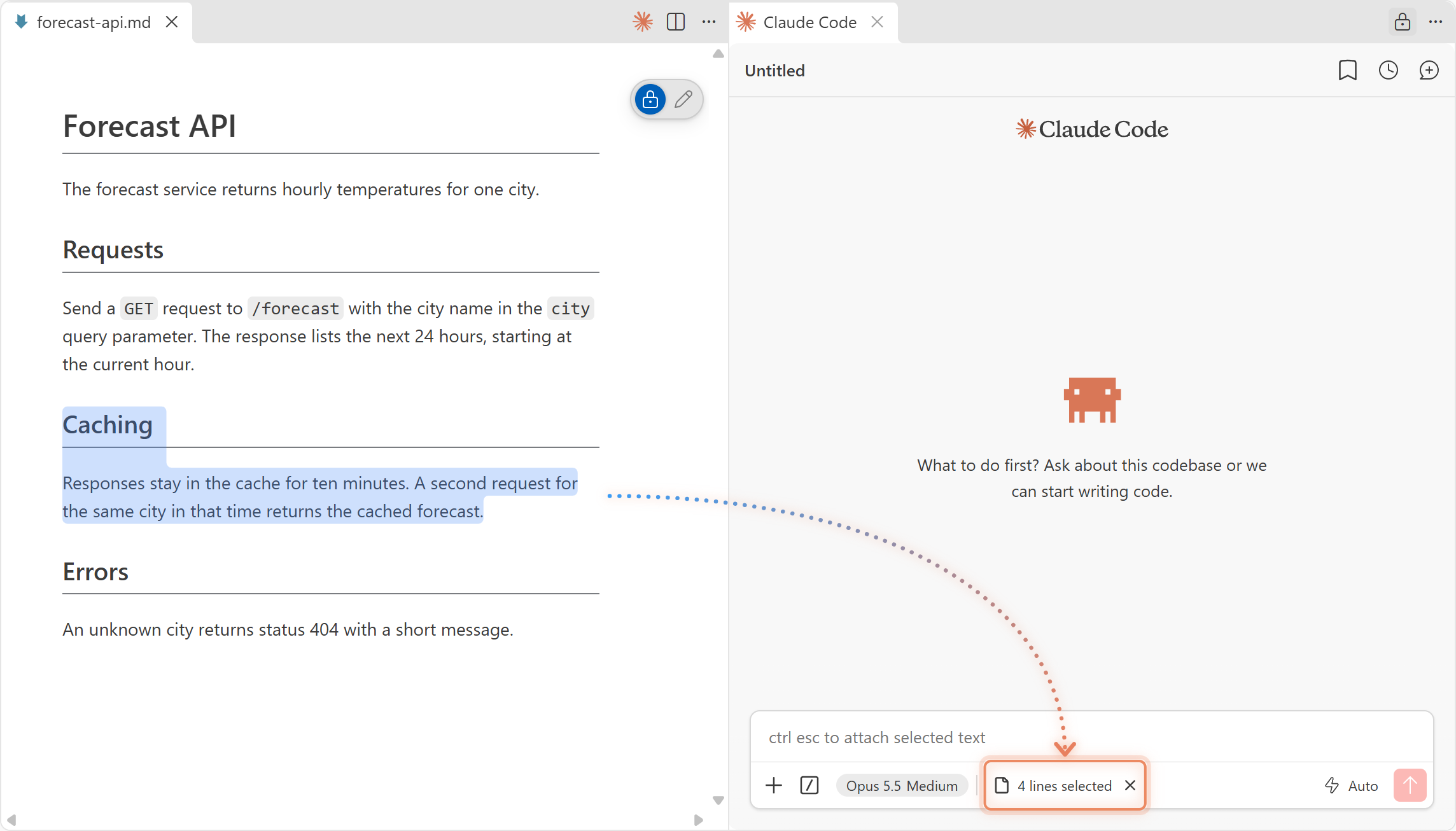Open forecast-api.md editor more actions menu

coord(709,22)
